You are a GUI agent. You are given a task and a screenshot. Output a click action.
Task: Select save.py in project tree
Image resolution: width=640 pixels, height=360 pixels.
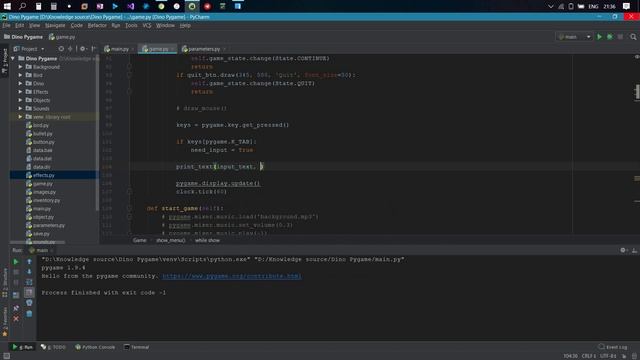(x=38, y=234)
